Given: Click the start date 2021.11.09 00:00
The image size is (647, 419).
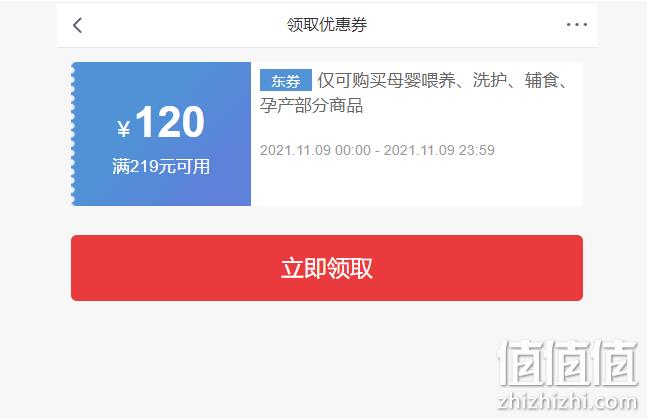Looking at the screenshot, I should 315,150.
